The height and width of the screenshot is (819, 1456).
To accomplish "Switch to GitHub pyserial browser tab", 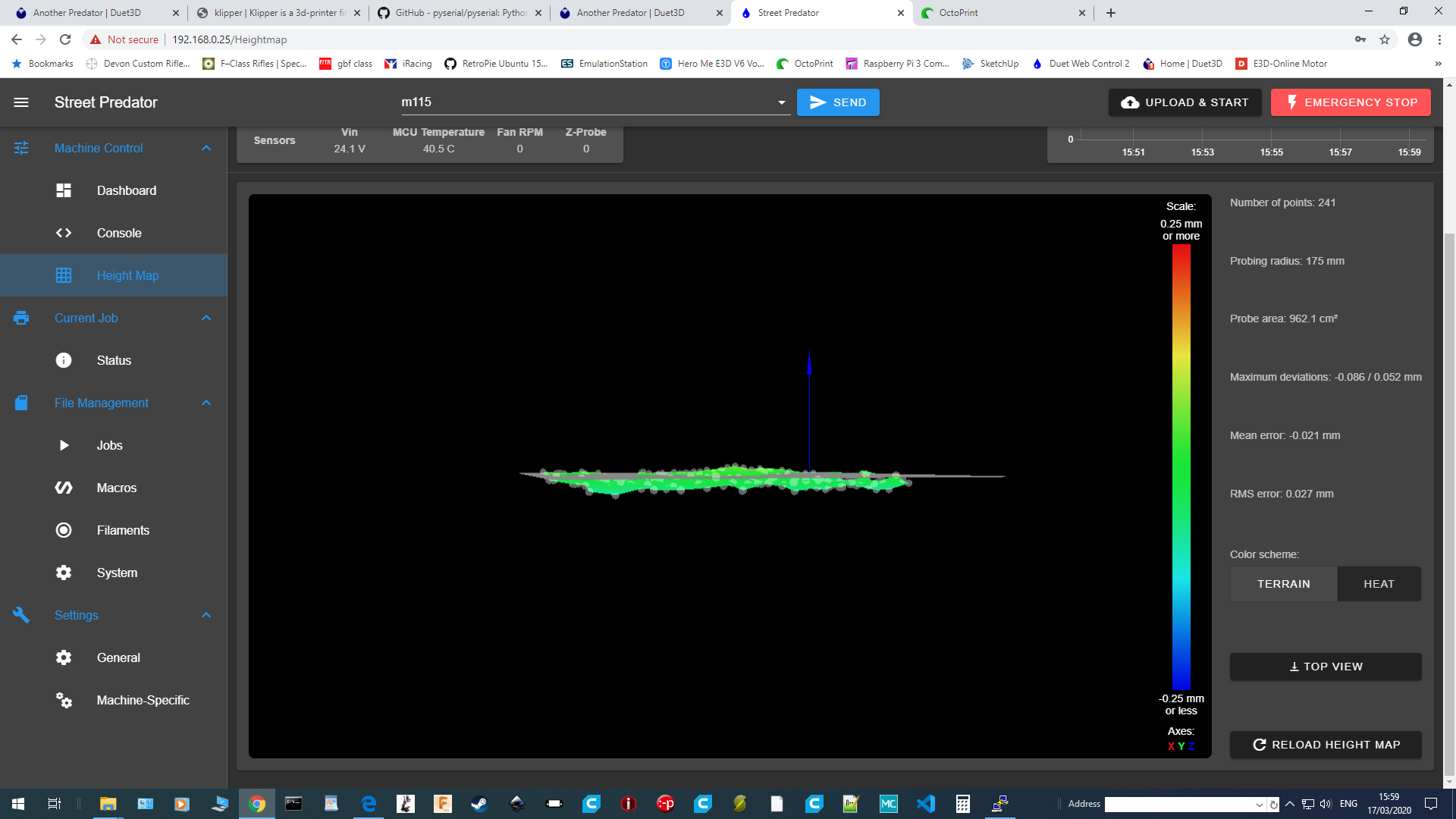I will (x=459, y=13).
